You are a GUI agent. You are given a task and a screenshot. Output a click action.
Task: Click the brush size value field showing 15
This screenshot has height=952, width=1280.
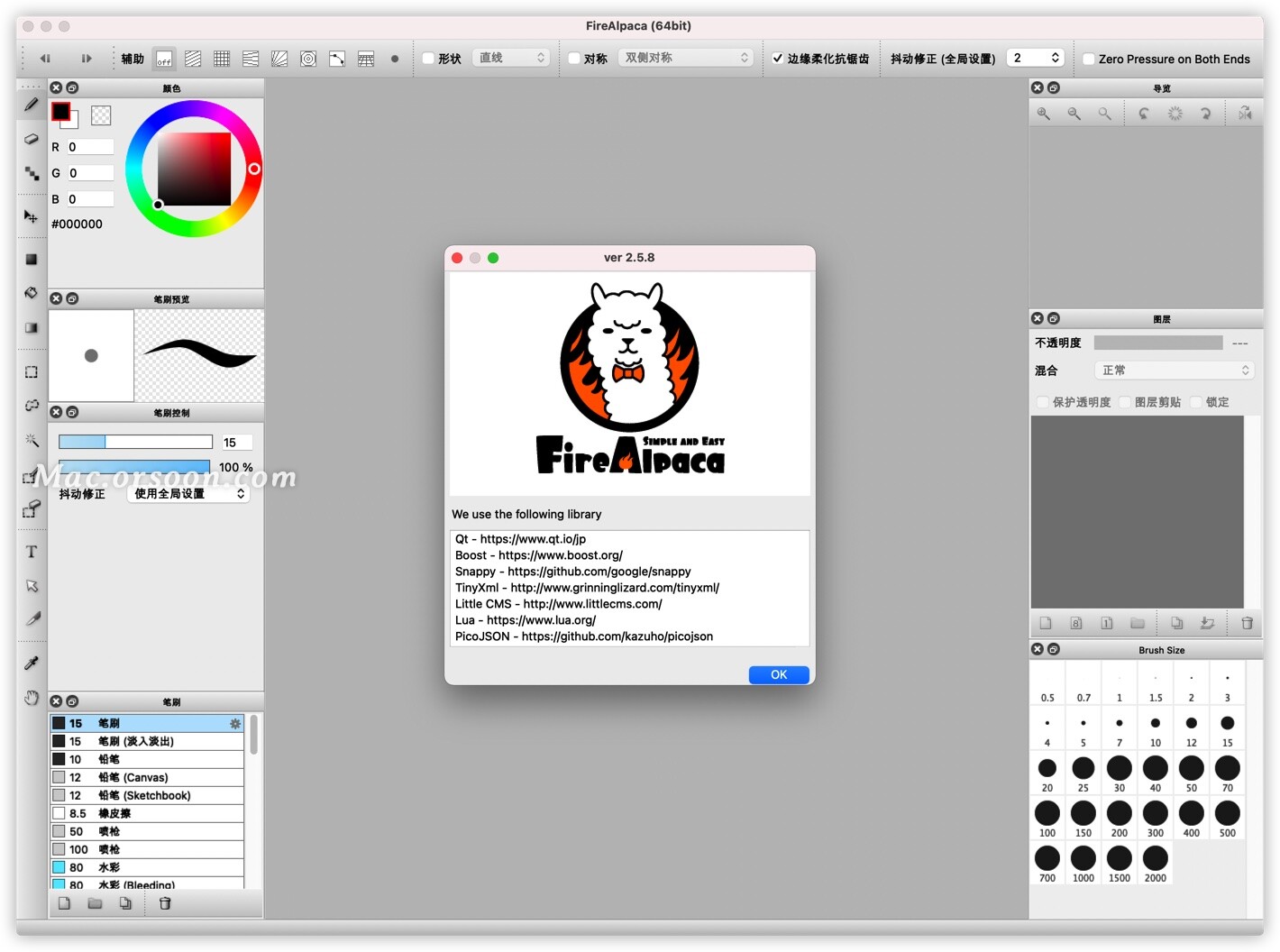coord(237,442)
